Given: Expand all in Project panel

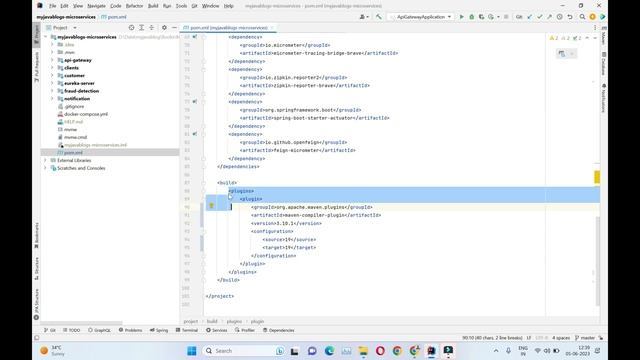Looking at the screenshot, I should coord(142,28).
